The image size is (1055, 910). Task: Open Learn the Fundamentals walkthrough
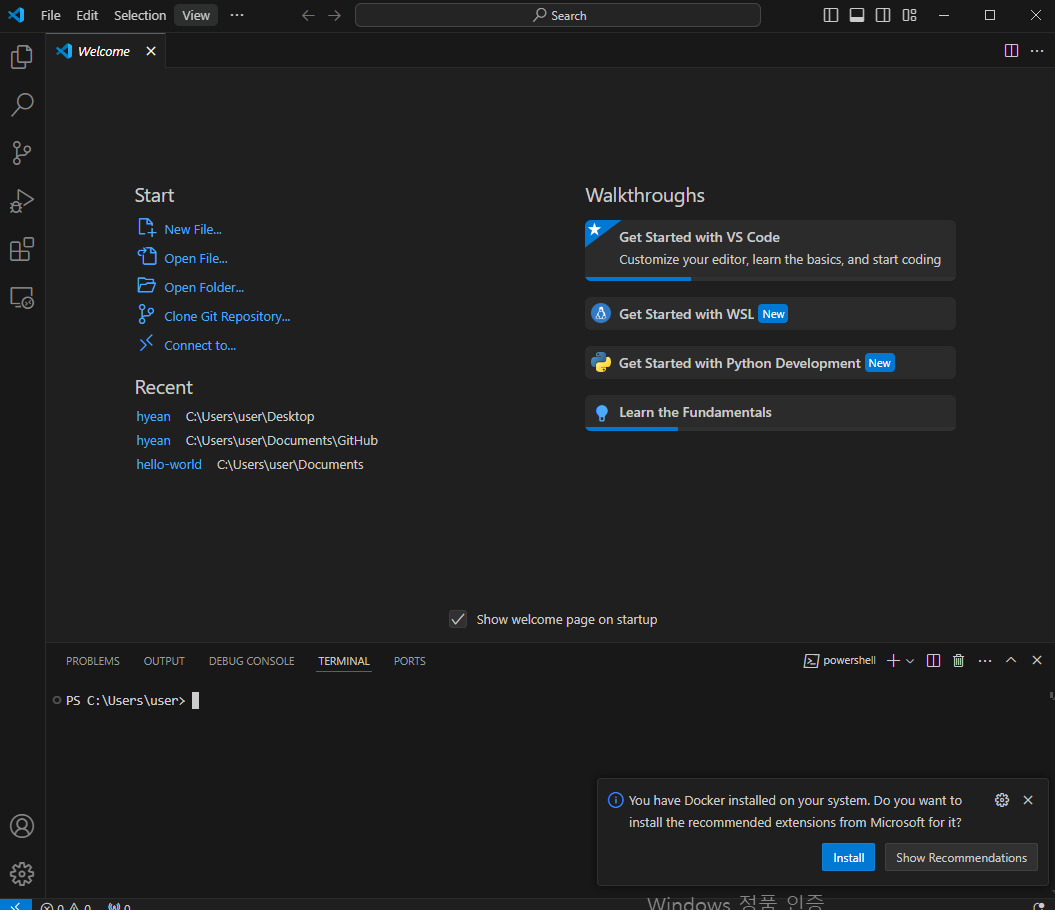pyautogui.click(x=770, y=413)
